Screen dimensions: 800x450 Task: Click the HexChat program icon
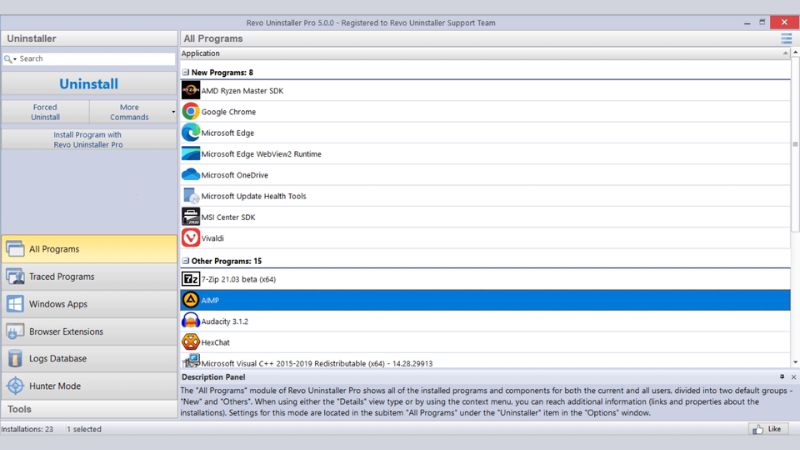[191, 342]
